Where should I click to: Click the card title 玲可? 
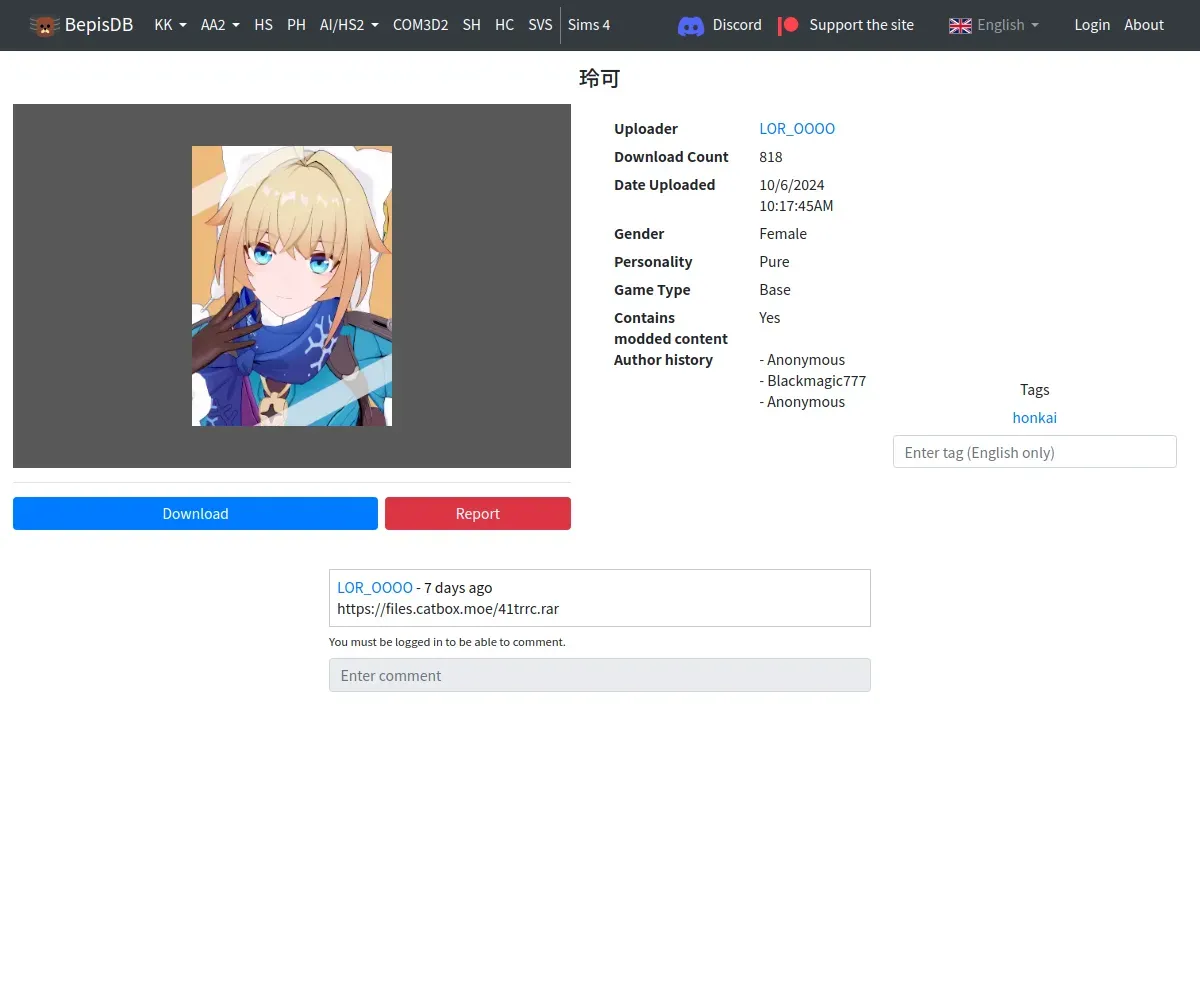(x=600, y=78)
